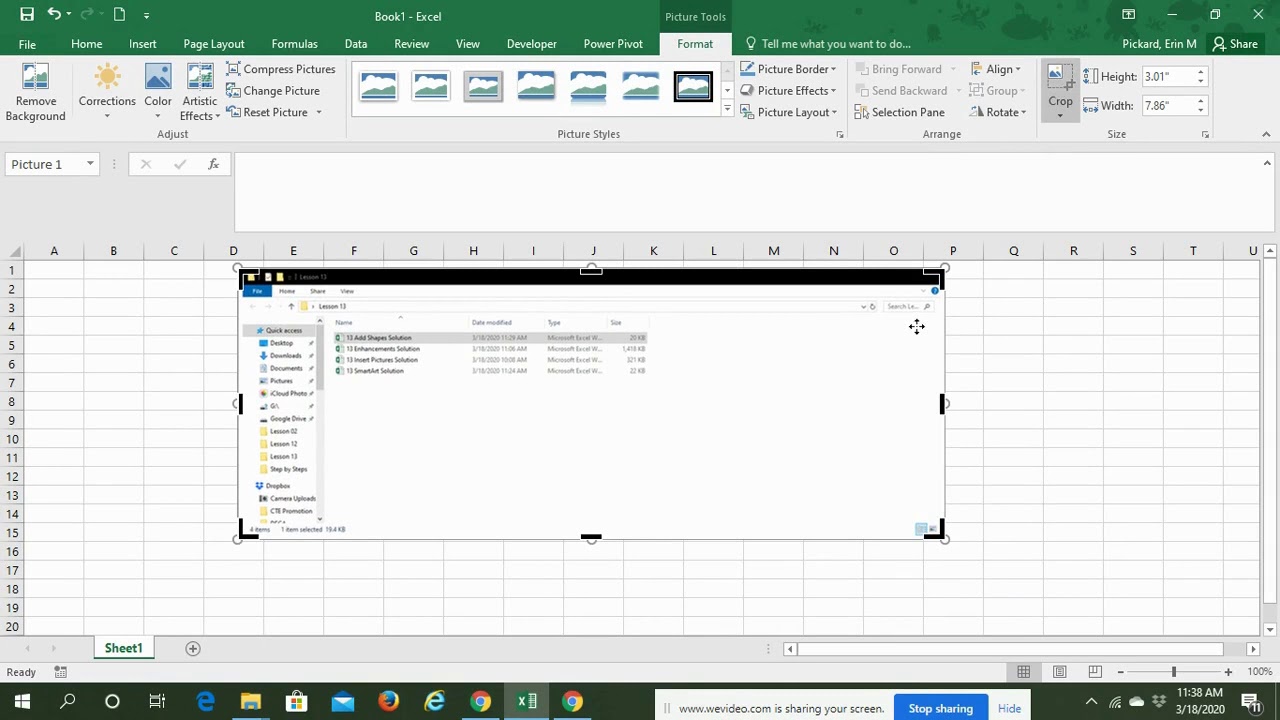1280x720 pixels.
Task: Expand the Picture Layout dropdown
Action: coord(834,112)
